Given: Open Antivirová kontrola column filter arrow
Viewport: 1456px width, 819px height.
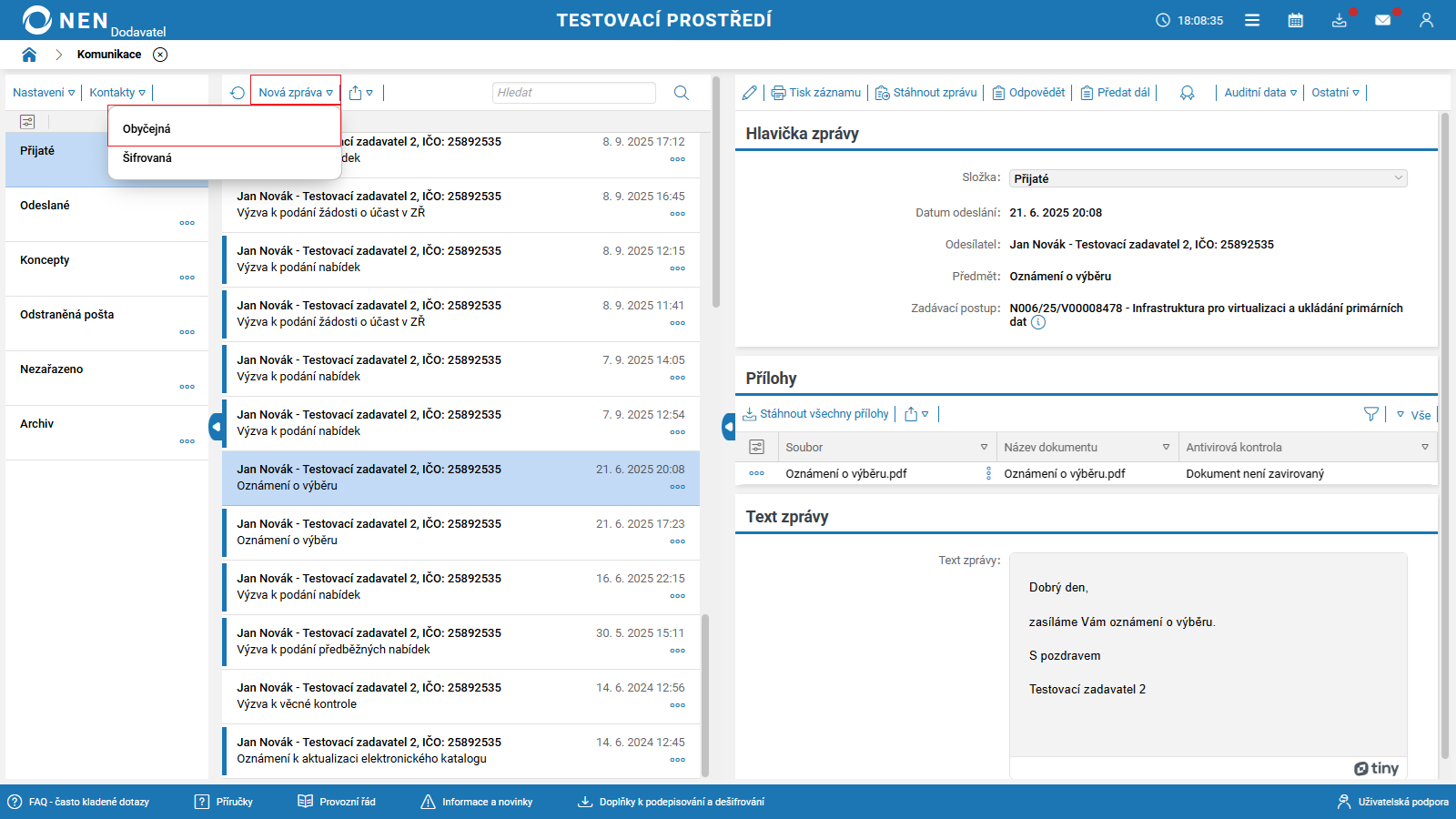Looking at the screenshot, I should 1425,448.
